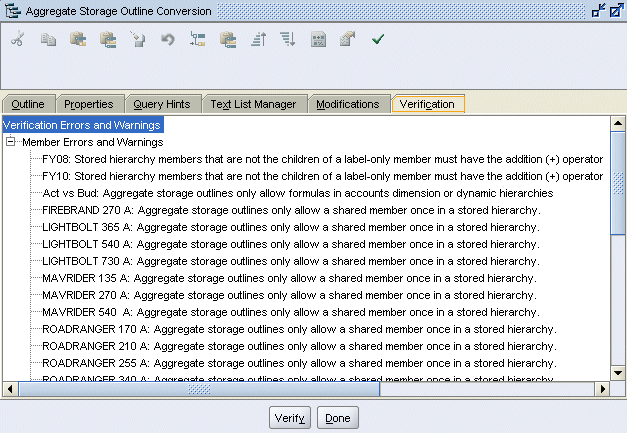This screenshot has width=627, height=433.
Task: Go to the Query Hints tab
Action: tap(162, 104)
